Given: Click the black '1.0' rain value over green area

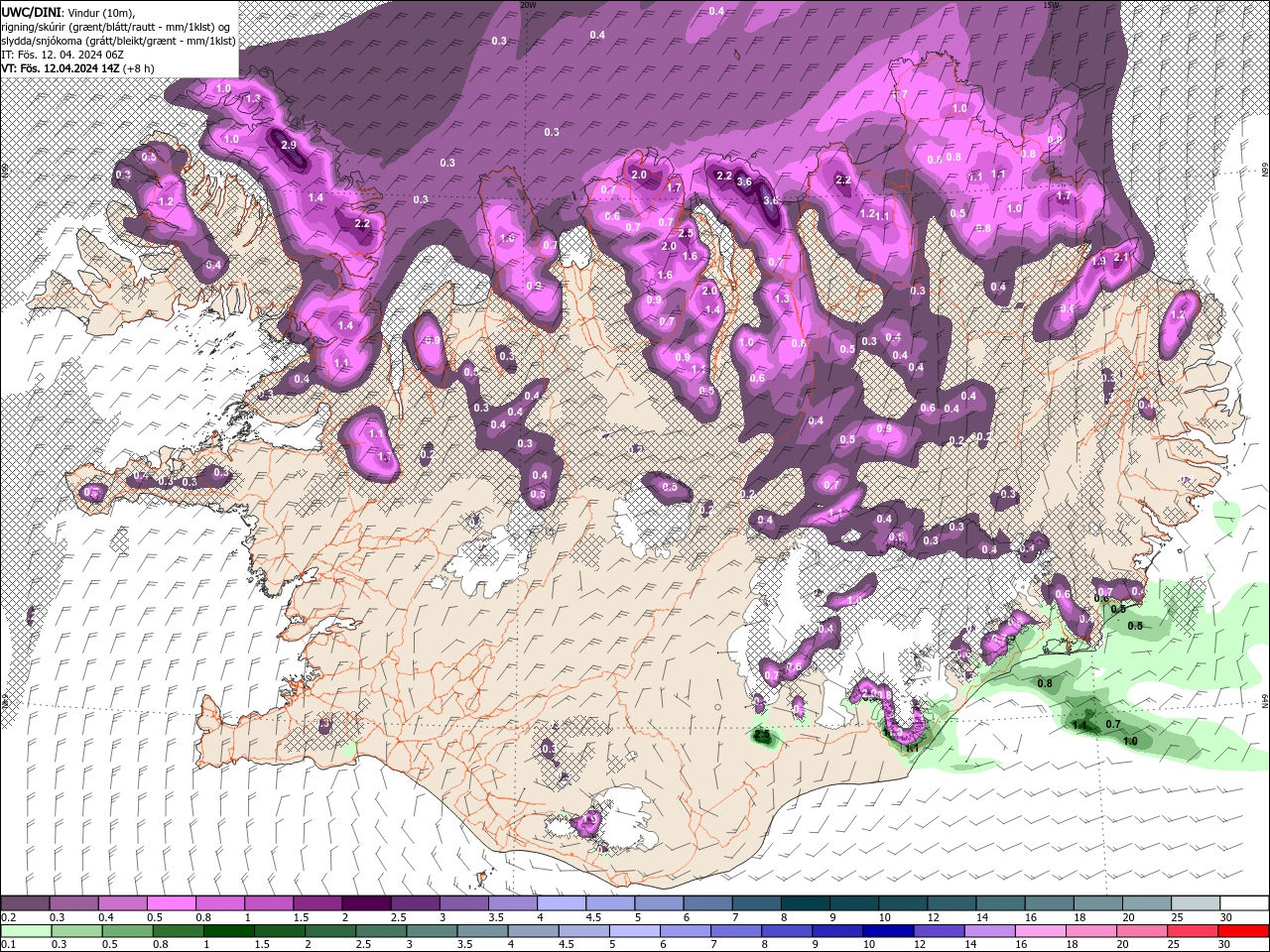Looking at the screenshot, I should [1130, 742].
